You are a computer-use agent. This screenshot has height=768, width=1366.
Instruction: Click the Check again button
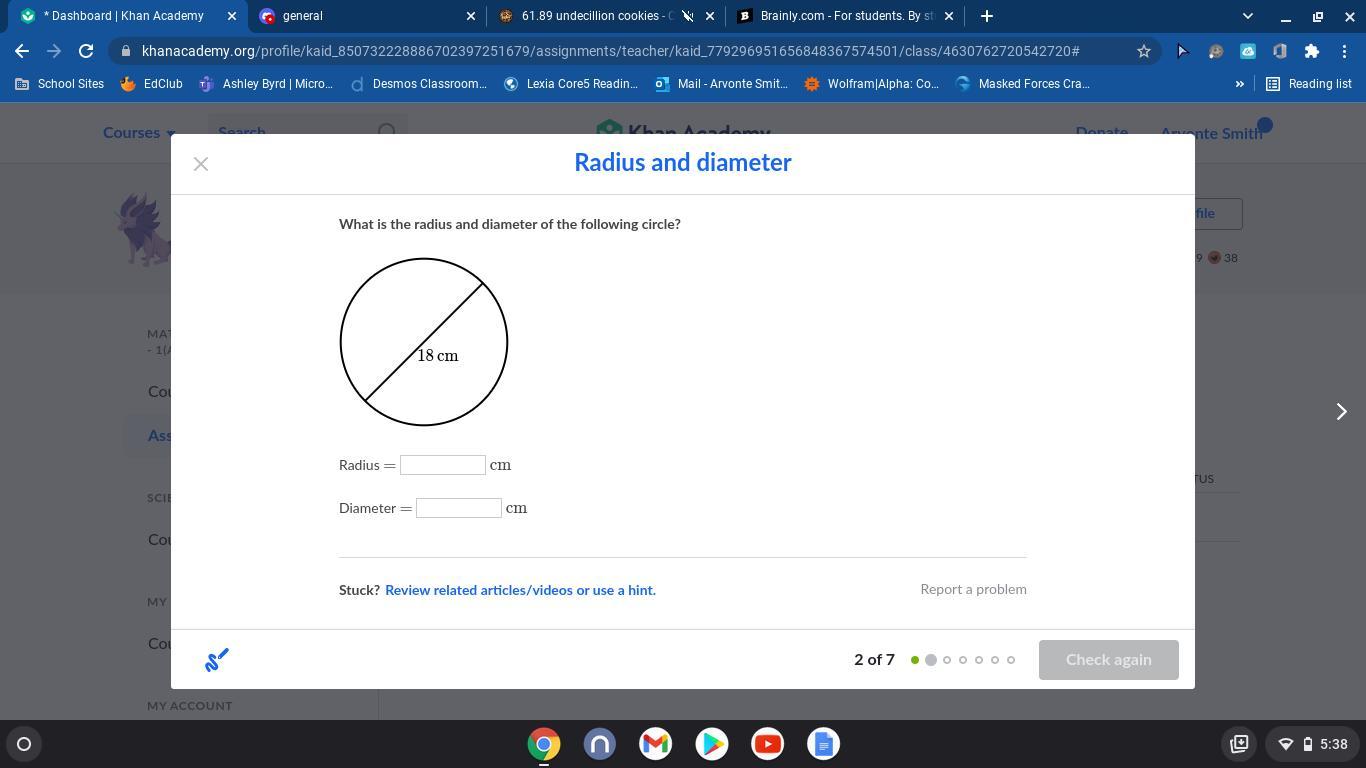tap(1109, 660)
